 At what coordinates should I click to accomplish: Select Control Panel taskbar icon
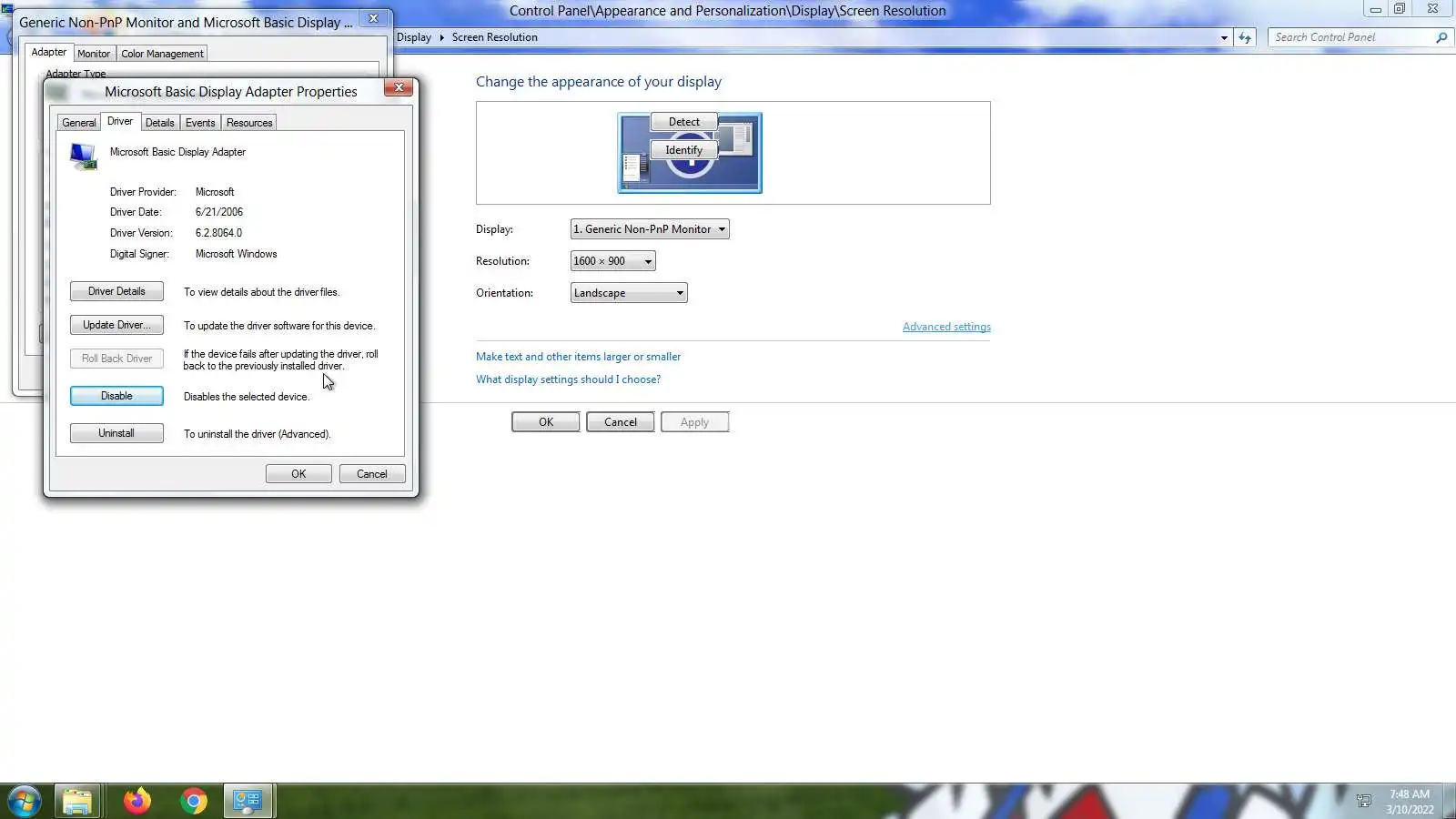coord(248,801)
